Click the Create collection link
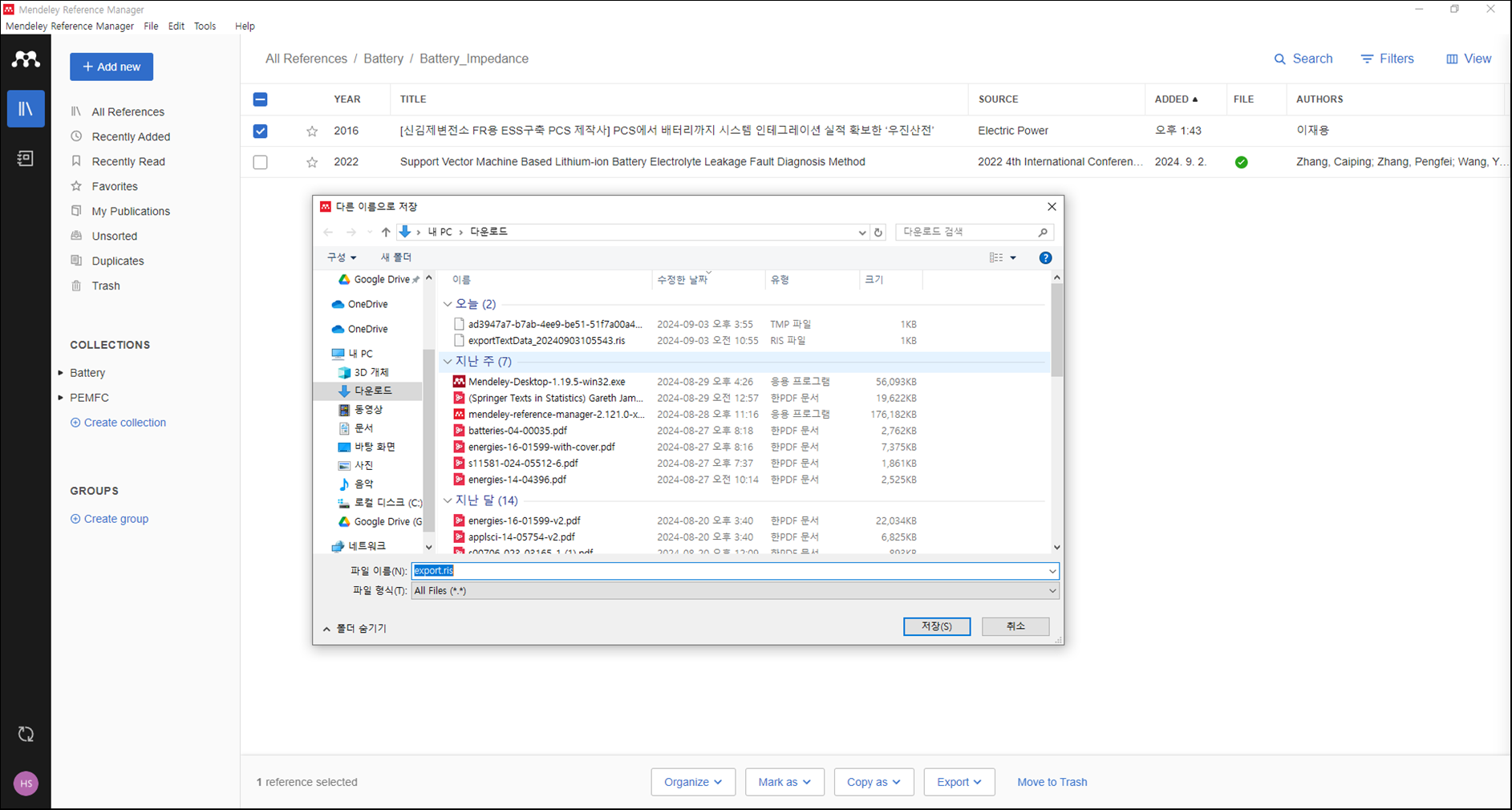This screenshot has width=1512, height=810. click(118, 423)
